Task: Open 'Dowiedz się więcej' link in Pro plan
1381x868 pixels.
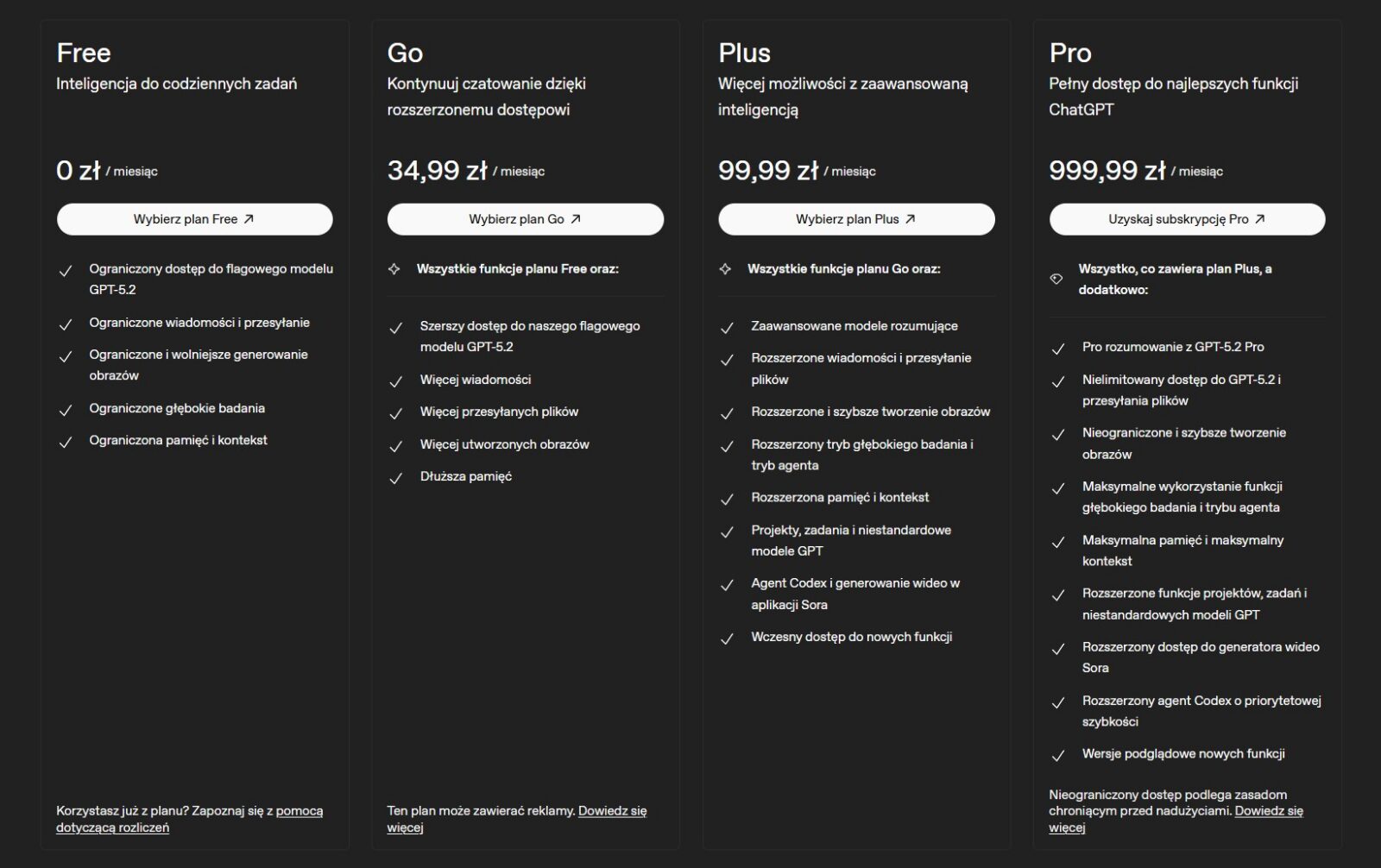Action: 1269,811
